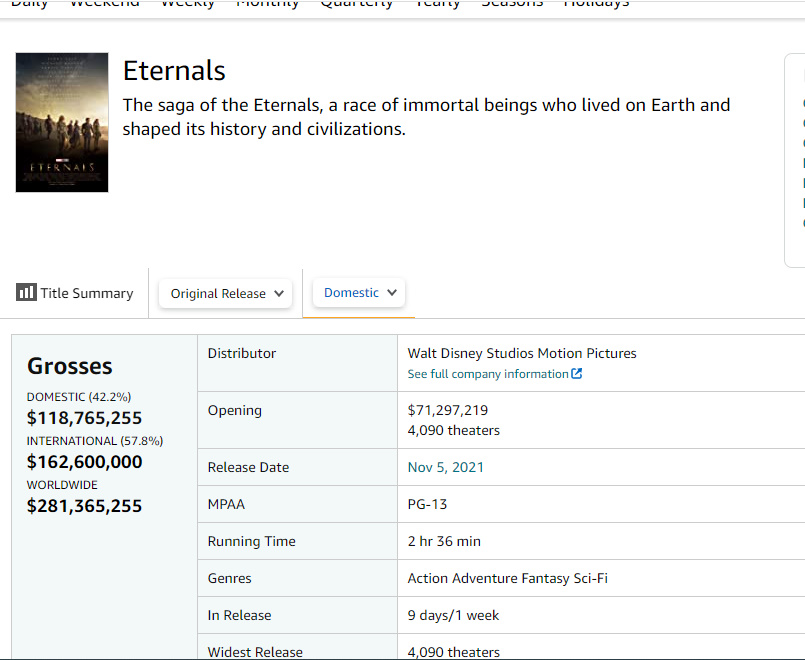805x660 pixels.
Task: Open See full company information link
Action: tap(494, 374)
